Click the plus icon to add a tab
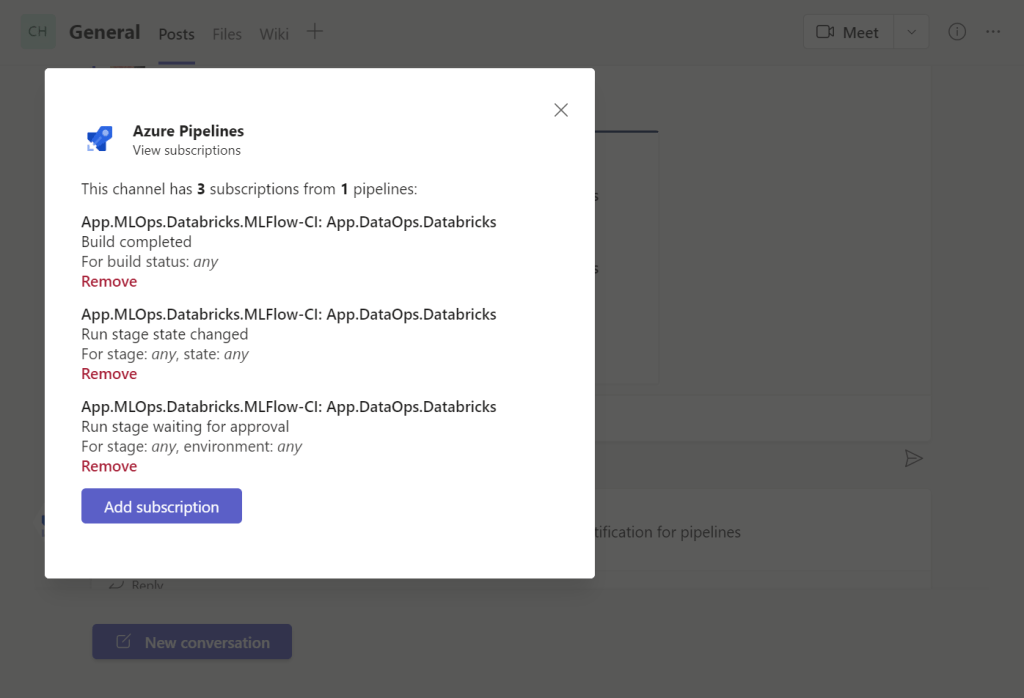Viewport: 1024px width, 698px height. (x=314, y=32)
